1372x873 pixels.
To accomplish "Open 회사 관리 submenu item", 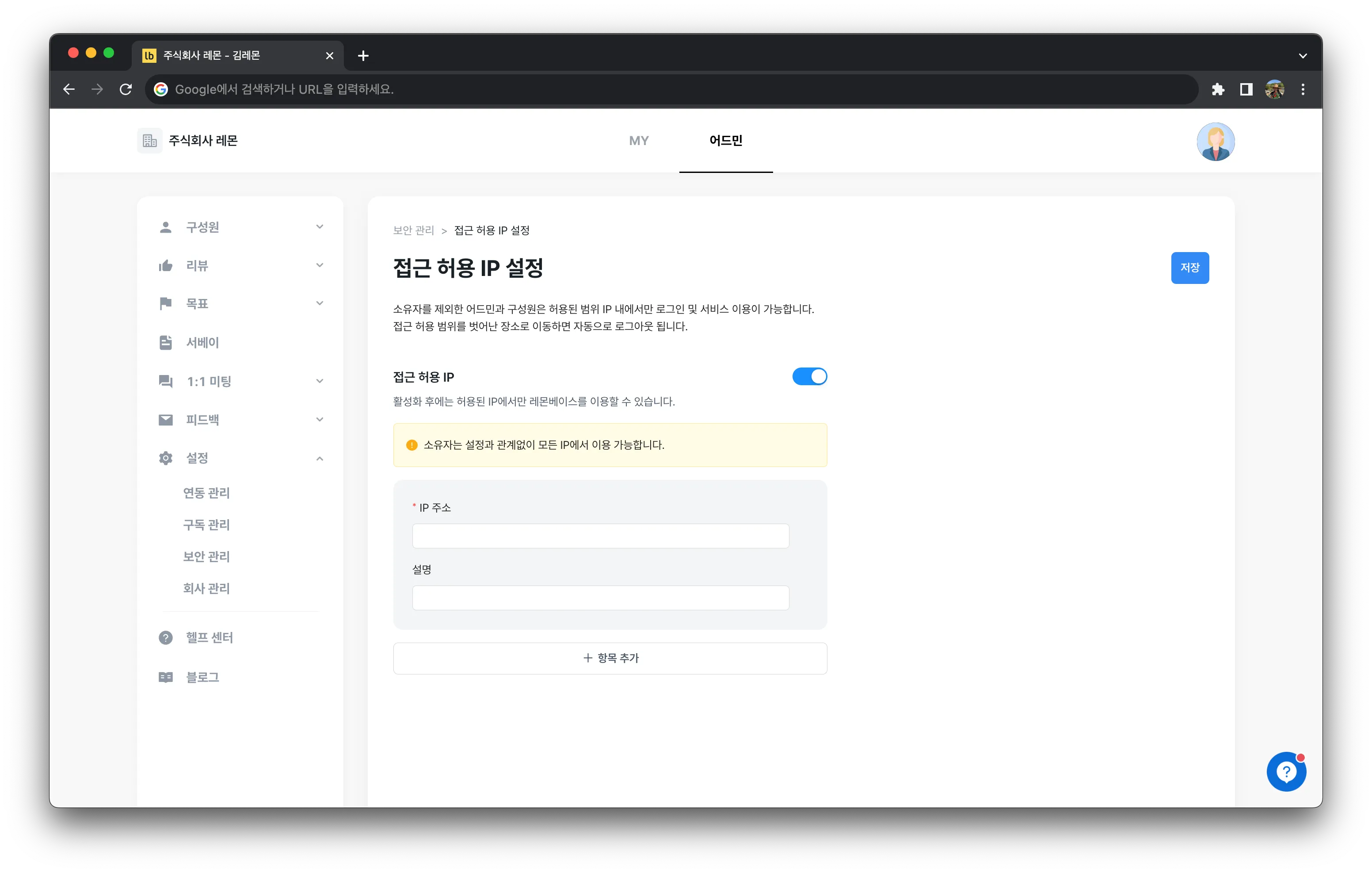I will pos(206,588).
